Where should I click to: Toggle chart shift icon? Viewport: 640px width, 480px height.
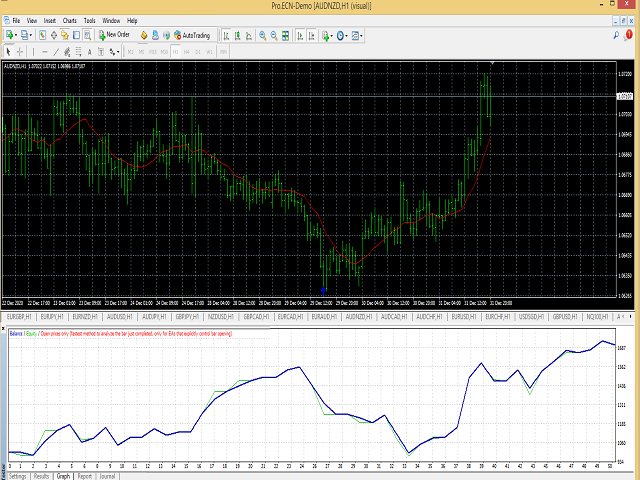coord(311,36)
